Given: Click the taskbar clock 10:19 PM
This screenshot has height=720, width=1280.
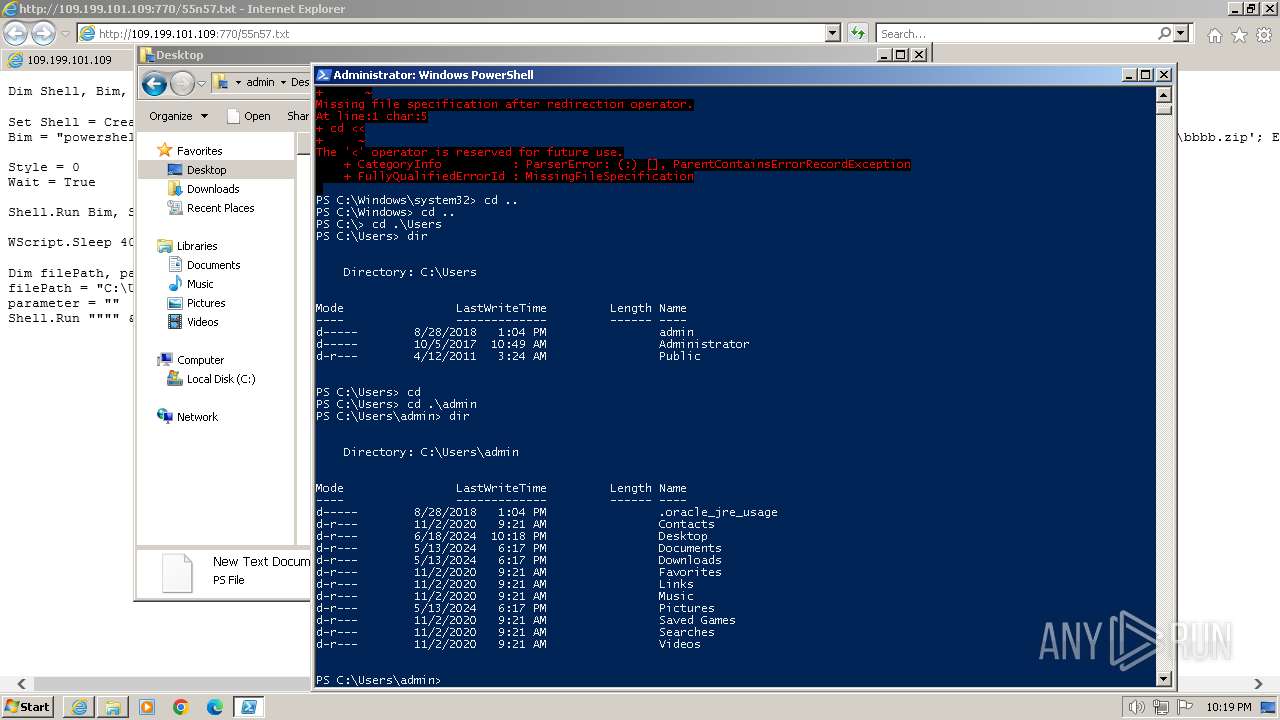Looking at the screenshot, I should pyautogui.click(x=1229, y=707).
